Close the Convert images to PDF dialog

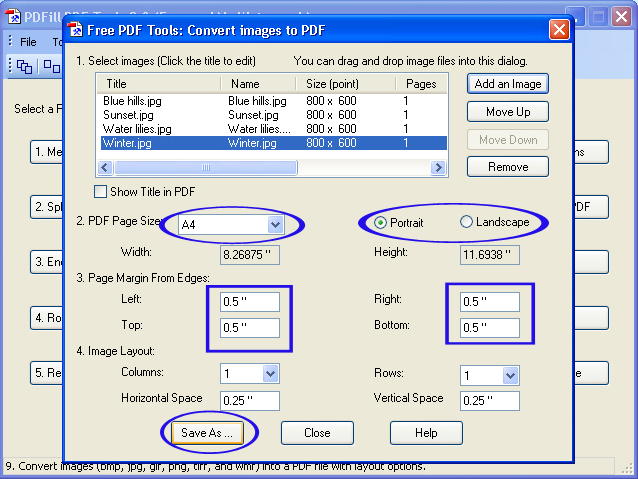tap(559, 30)
